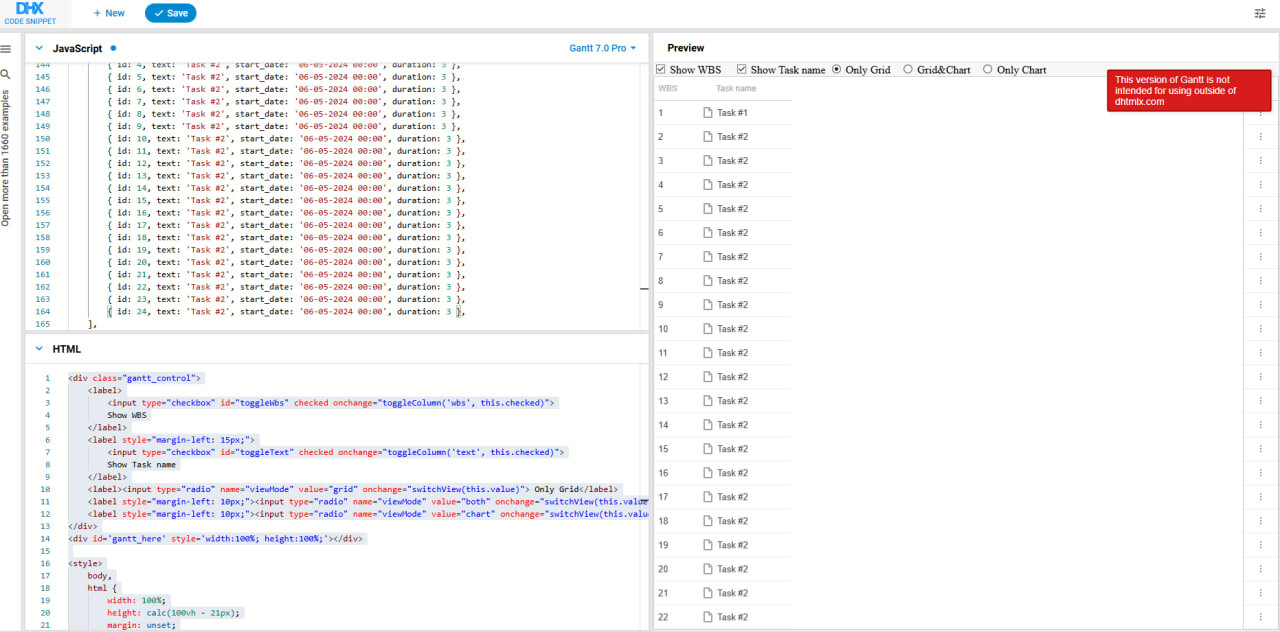The width and height of the screenshot is (1280, 632).
Task: Click the WBS column header
Action: pyautogui.click(x=667, y=88)
